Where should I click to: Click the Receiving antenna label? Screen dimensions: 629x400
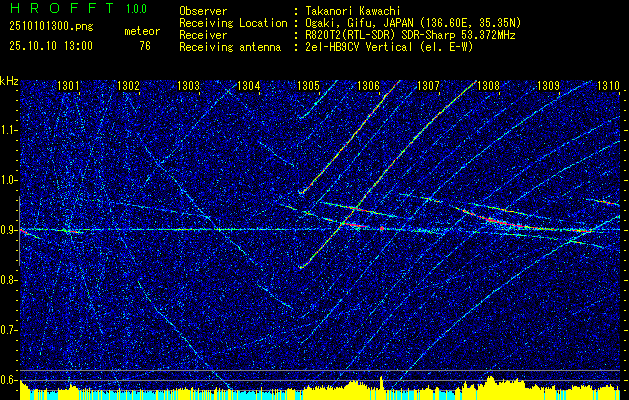pyautogui.click(x=230, y=47)
